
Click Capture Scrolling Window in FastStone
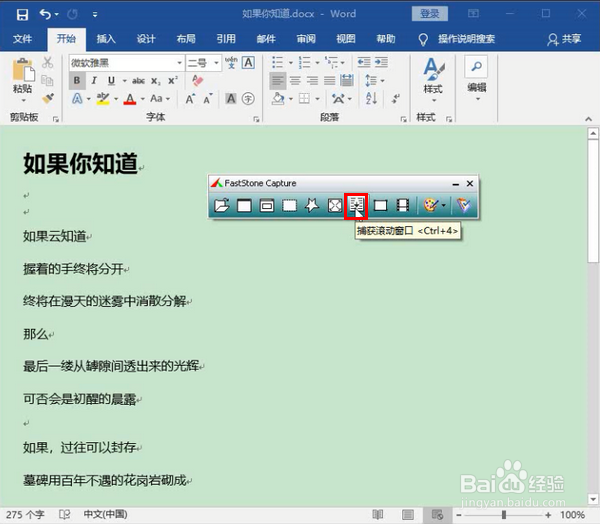[x=356, y=206]
